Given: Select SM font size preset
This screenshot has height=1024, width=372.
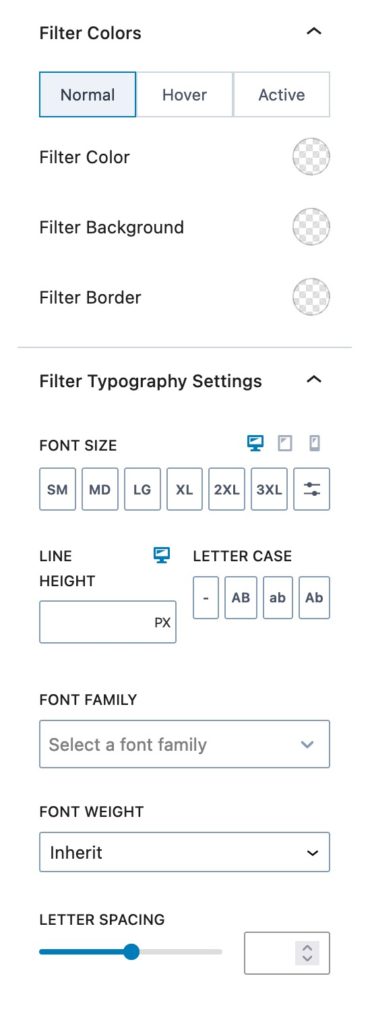Looking at the screenshot, I should 57,488.
